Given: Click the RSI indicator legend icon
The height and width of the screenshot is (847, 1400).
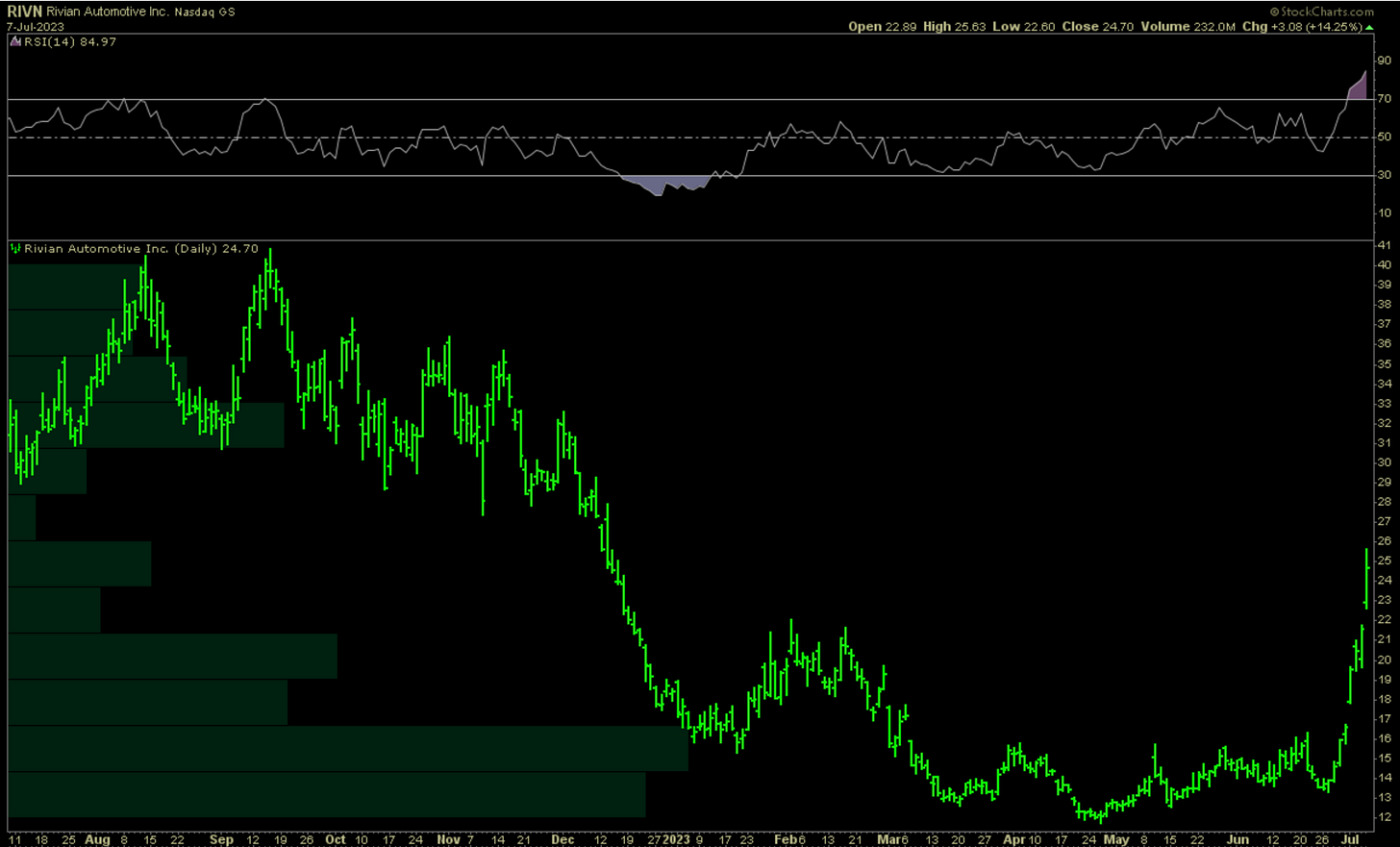Looking at the screenshot, I should [14, 42].
